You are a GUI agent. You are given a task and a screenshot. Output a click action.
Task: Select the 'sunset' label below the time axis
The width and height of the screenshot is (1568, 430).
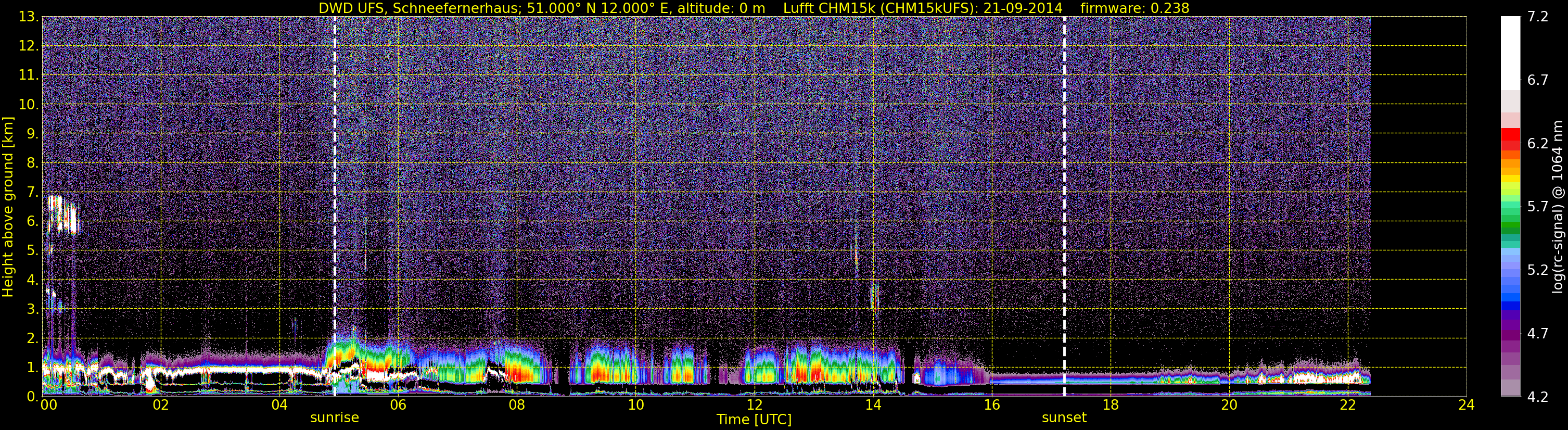[1063, 418]
